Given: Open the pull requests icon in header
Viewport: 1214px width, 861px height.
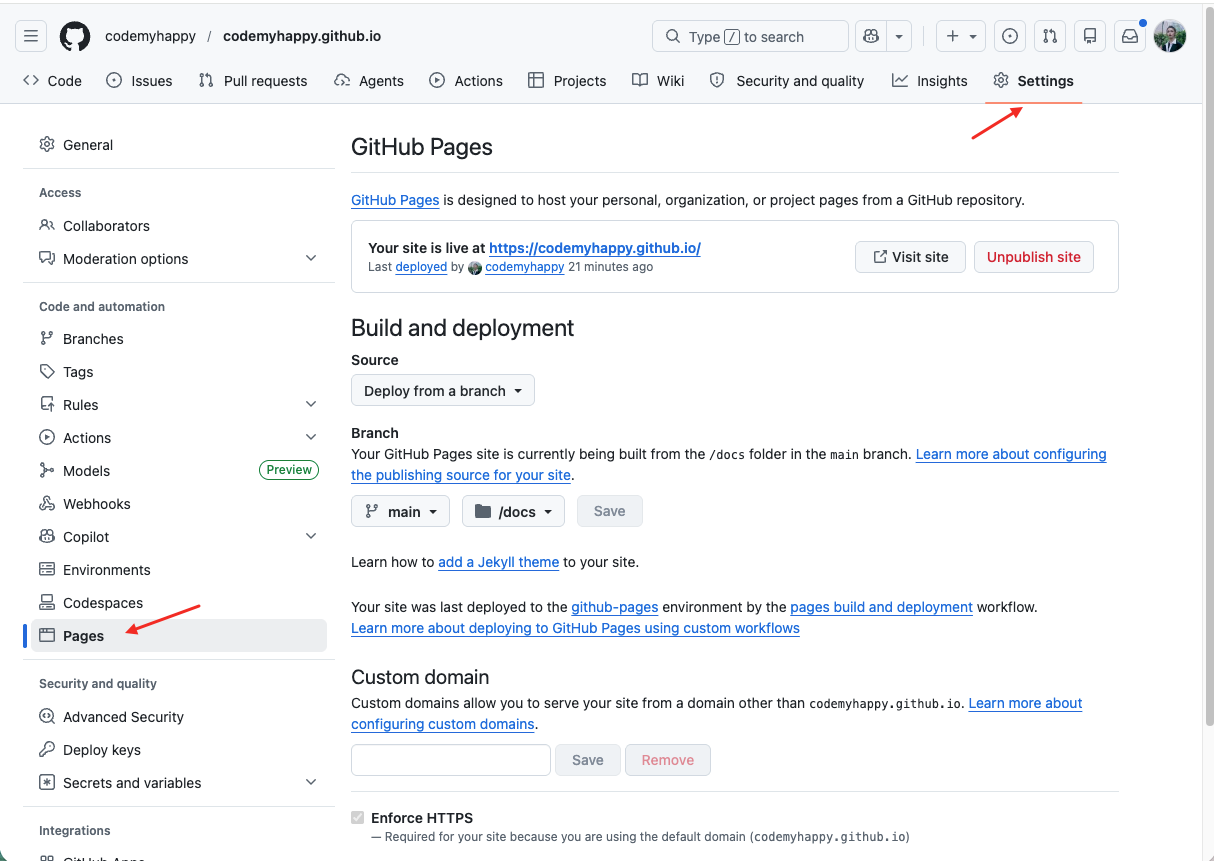Looking at the screenshot, I should [1050, 36].
